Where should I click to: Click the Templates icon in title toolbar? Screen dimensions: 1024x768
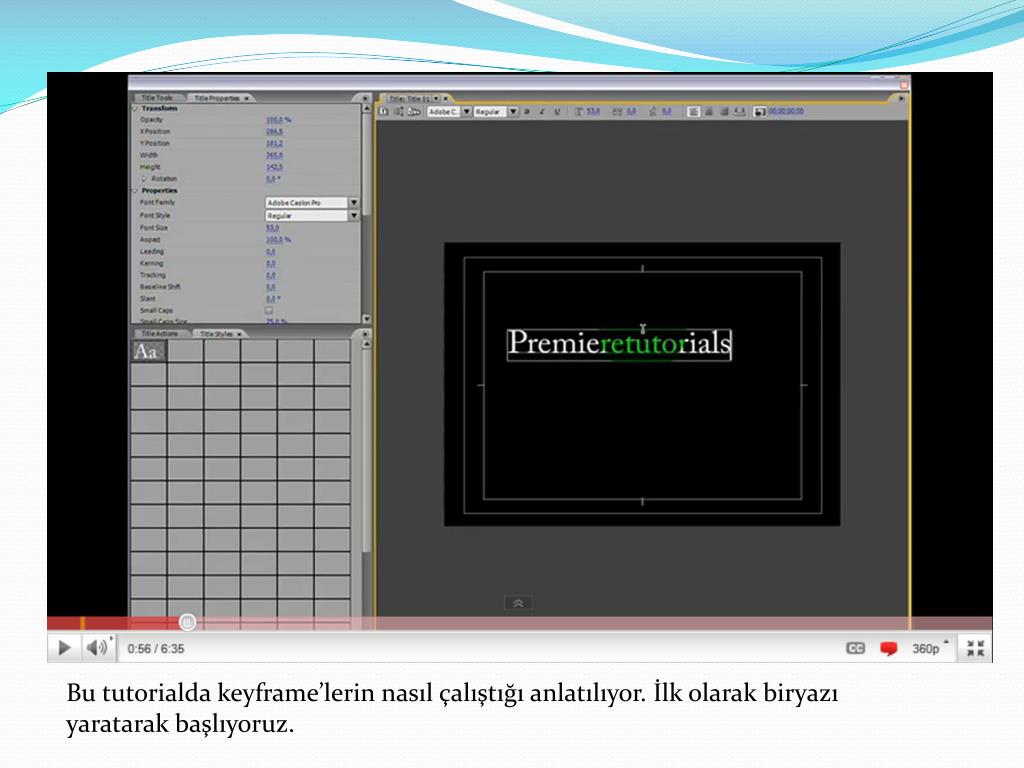pyautogui.click(x=415, y=112)
